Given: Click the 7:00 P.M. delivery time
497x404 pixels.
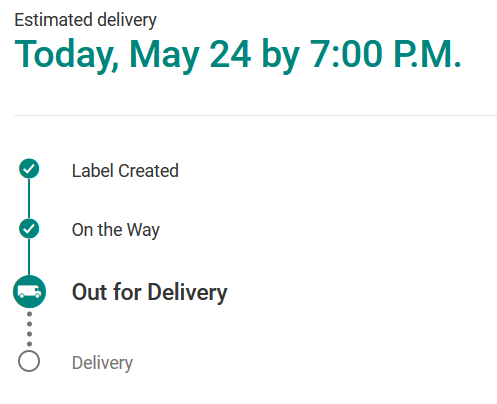Looking at the screenshot, I should 386,54.
